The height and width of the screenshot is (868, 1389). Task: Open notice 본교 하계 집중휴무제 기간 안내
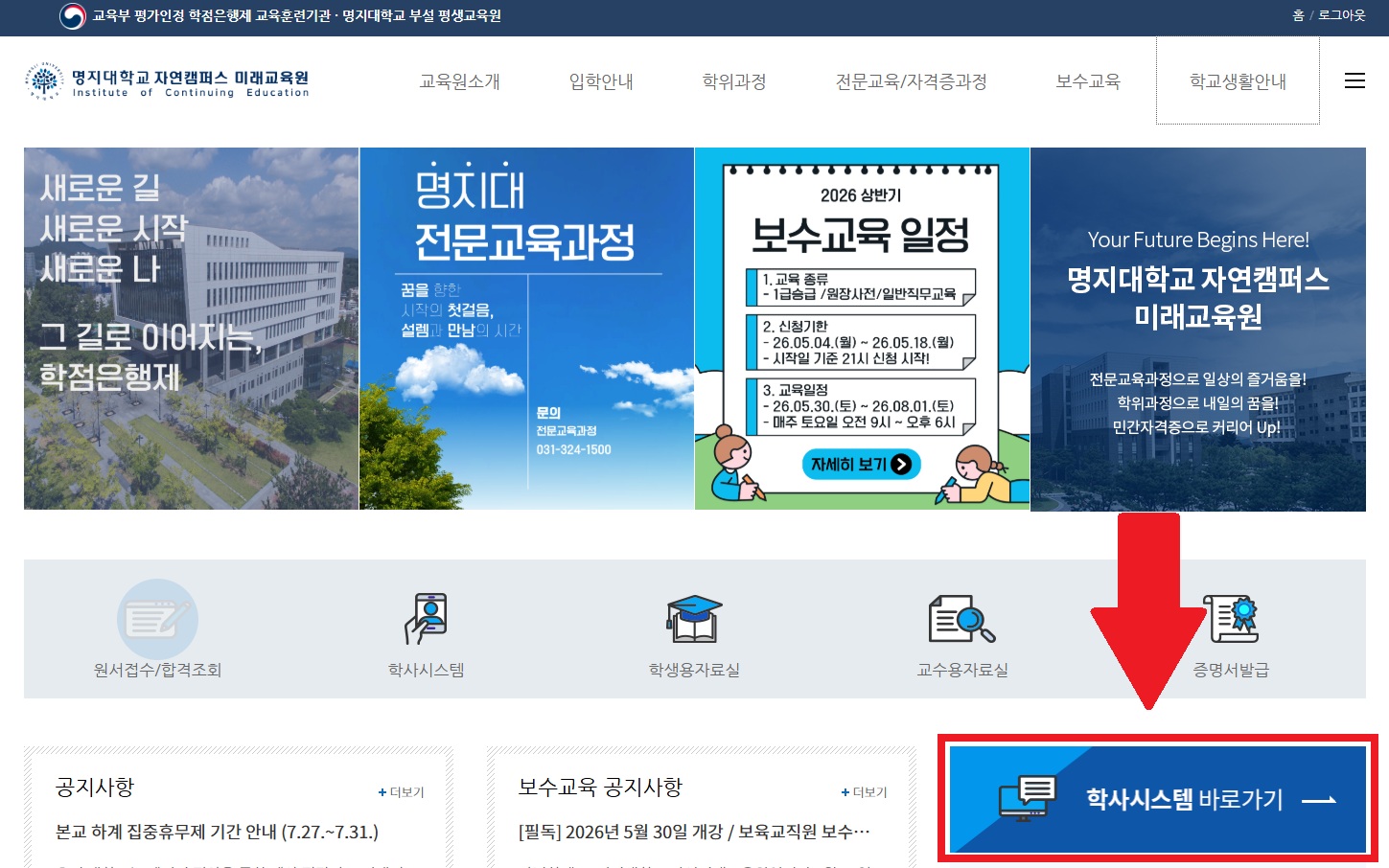217,832
